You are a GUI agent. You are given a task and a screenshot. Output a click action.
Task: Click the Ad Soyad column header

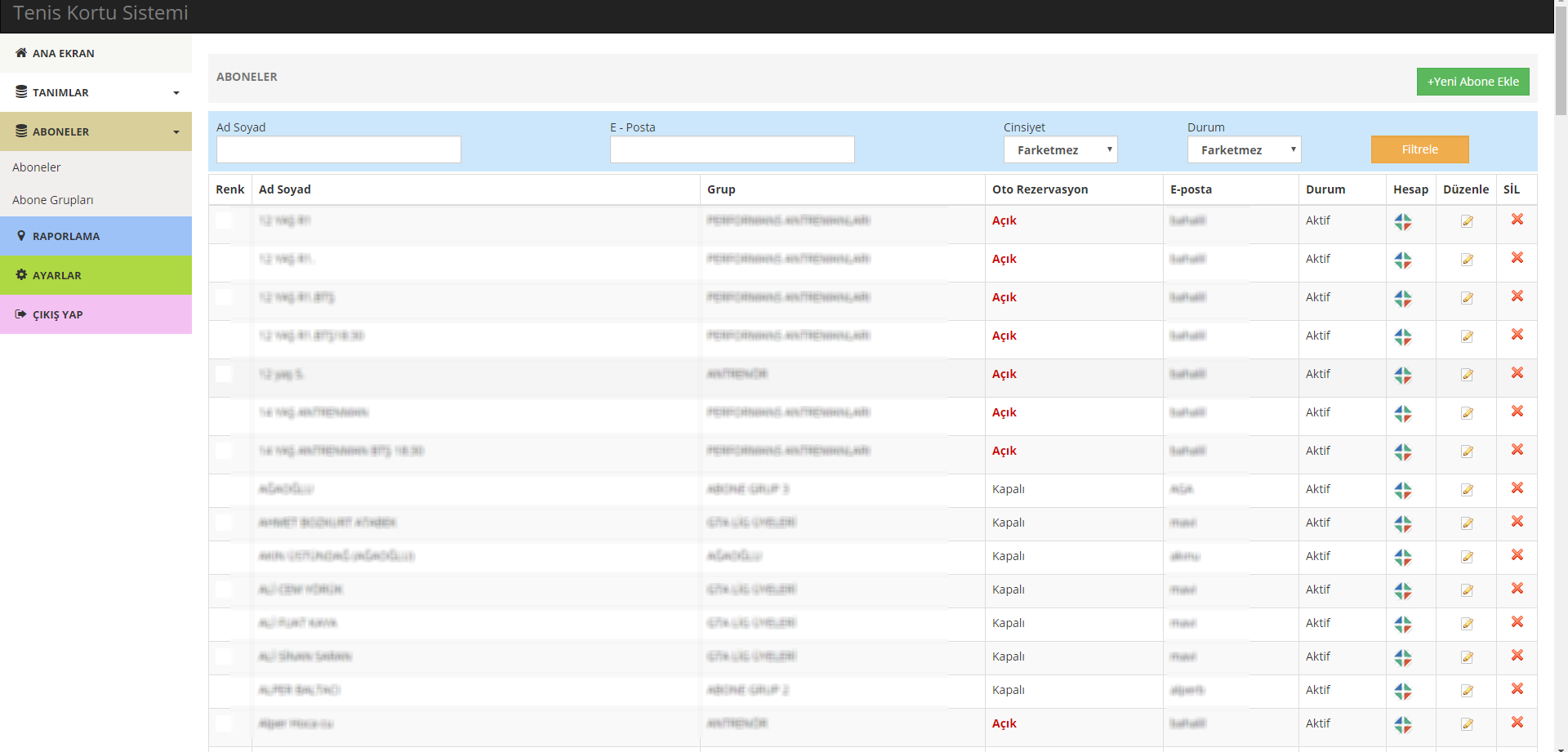(x=285, y=189)
